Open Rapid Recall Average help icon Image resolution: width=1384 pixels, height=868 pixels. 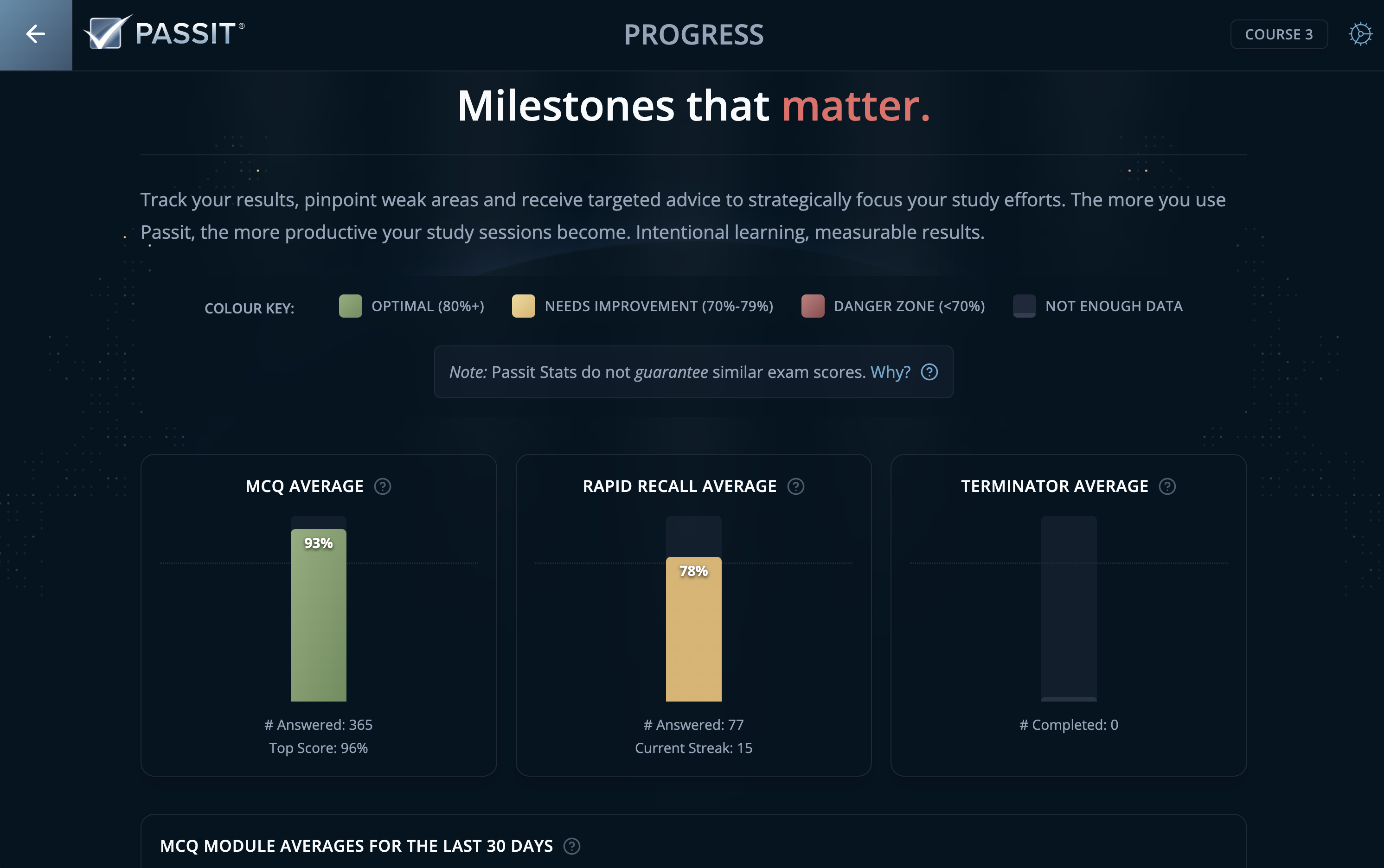click(795, 487)
